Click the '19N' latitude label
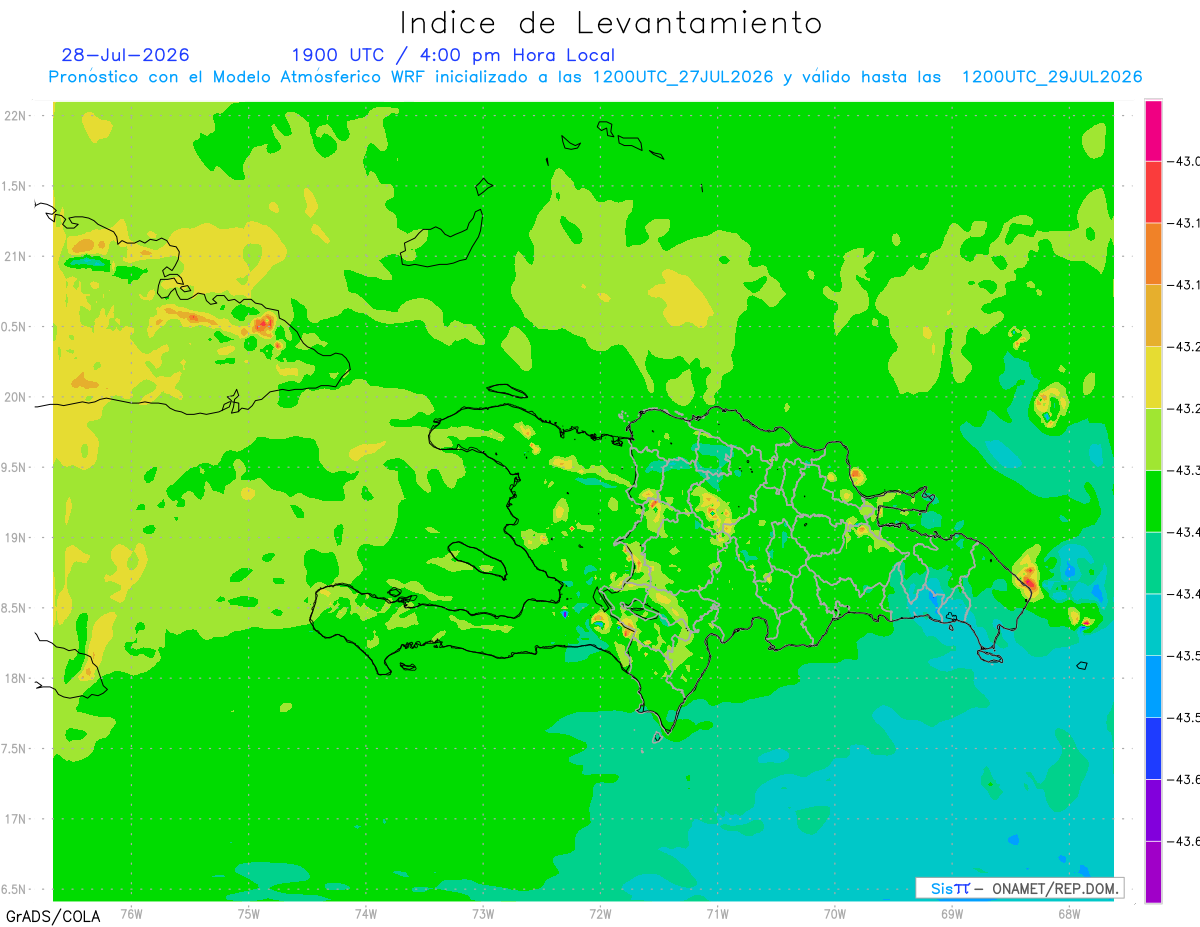 point(16,538)
